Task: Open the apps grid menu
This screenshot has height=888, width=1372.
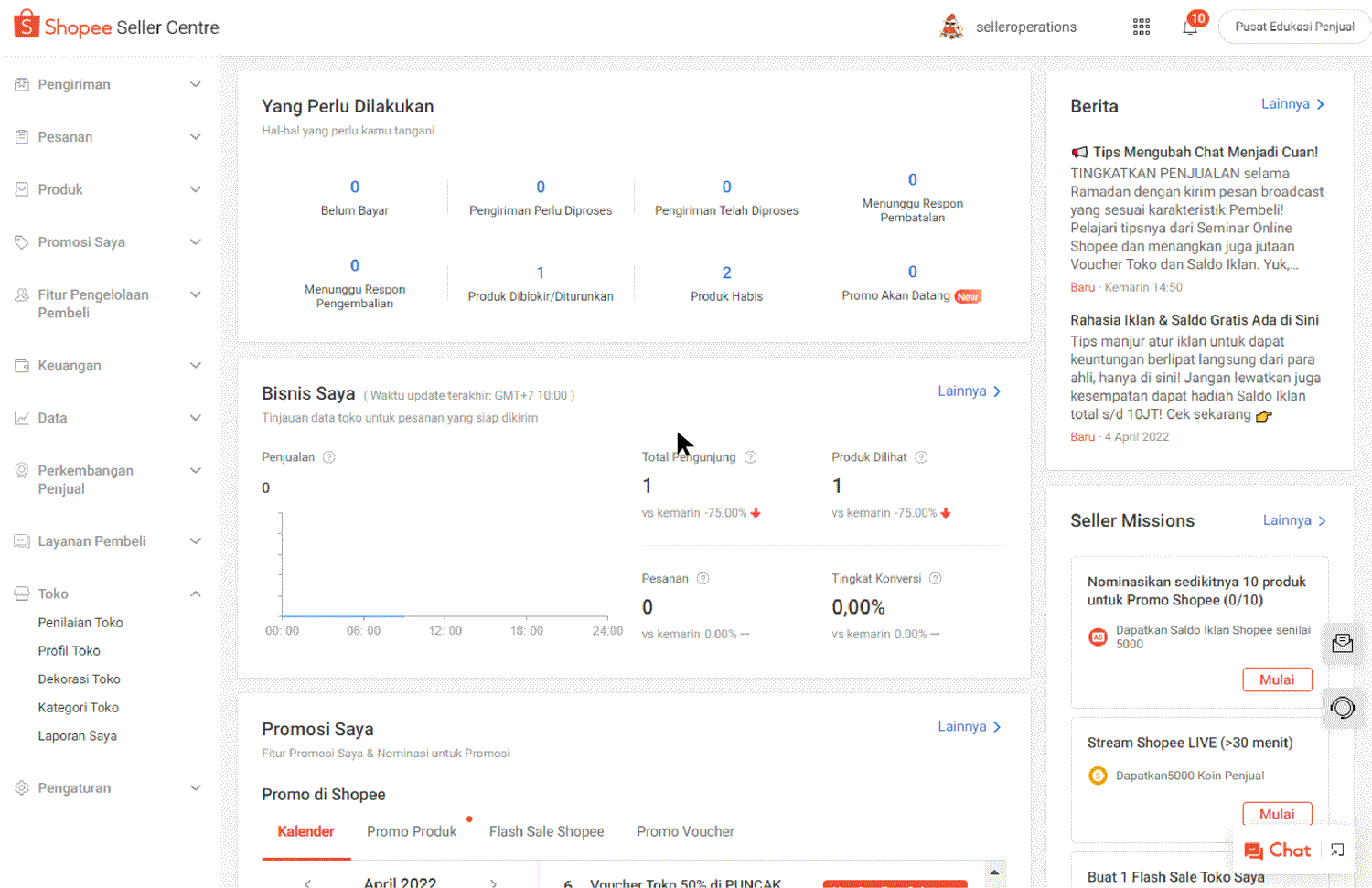Action: pos(1141,27)
